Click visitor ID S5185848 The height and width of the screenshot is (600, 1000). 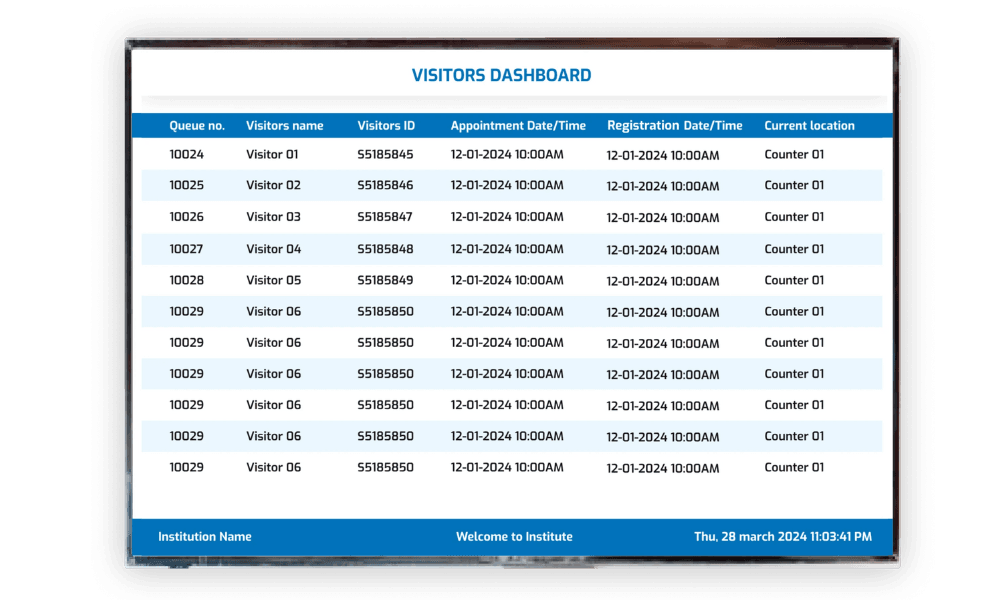click(x=385, y=249)
